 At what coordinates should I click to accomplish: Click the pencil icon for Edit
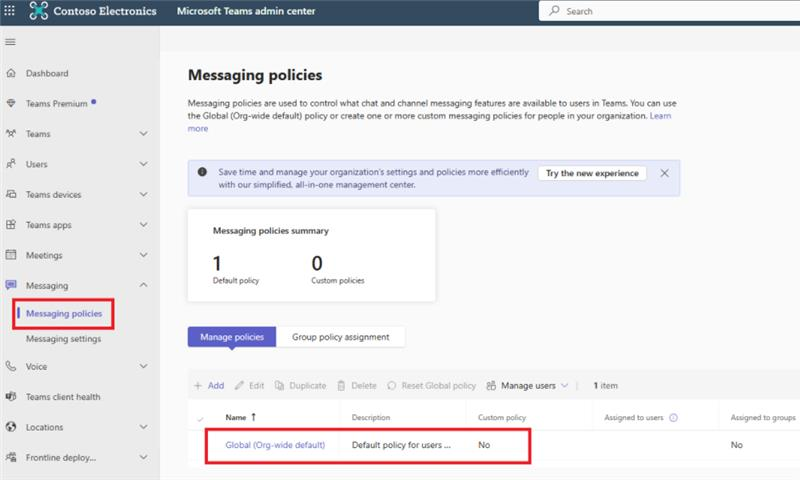coord(239,386)
